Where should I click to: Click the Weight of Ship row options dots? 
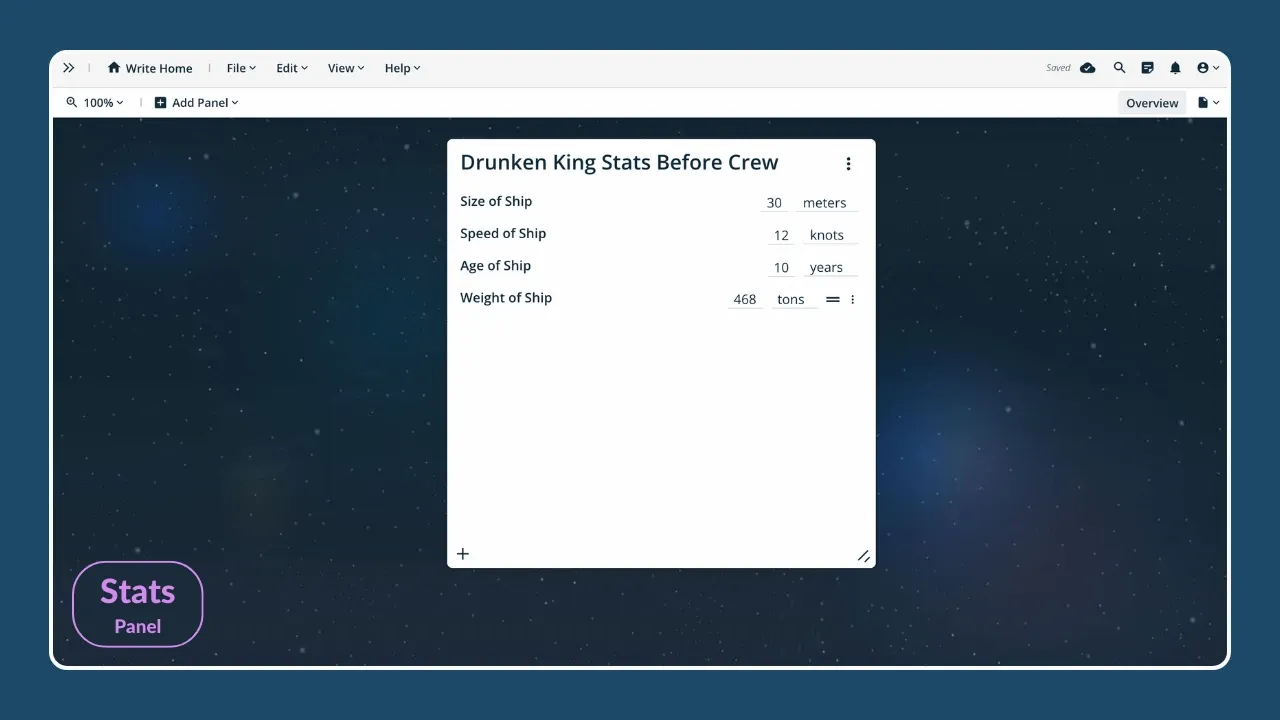[x=852, y=300]
